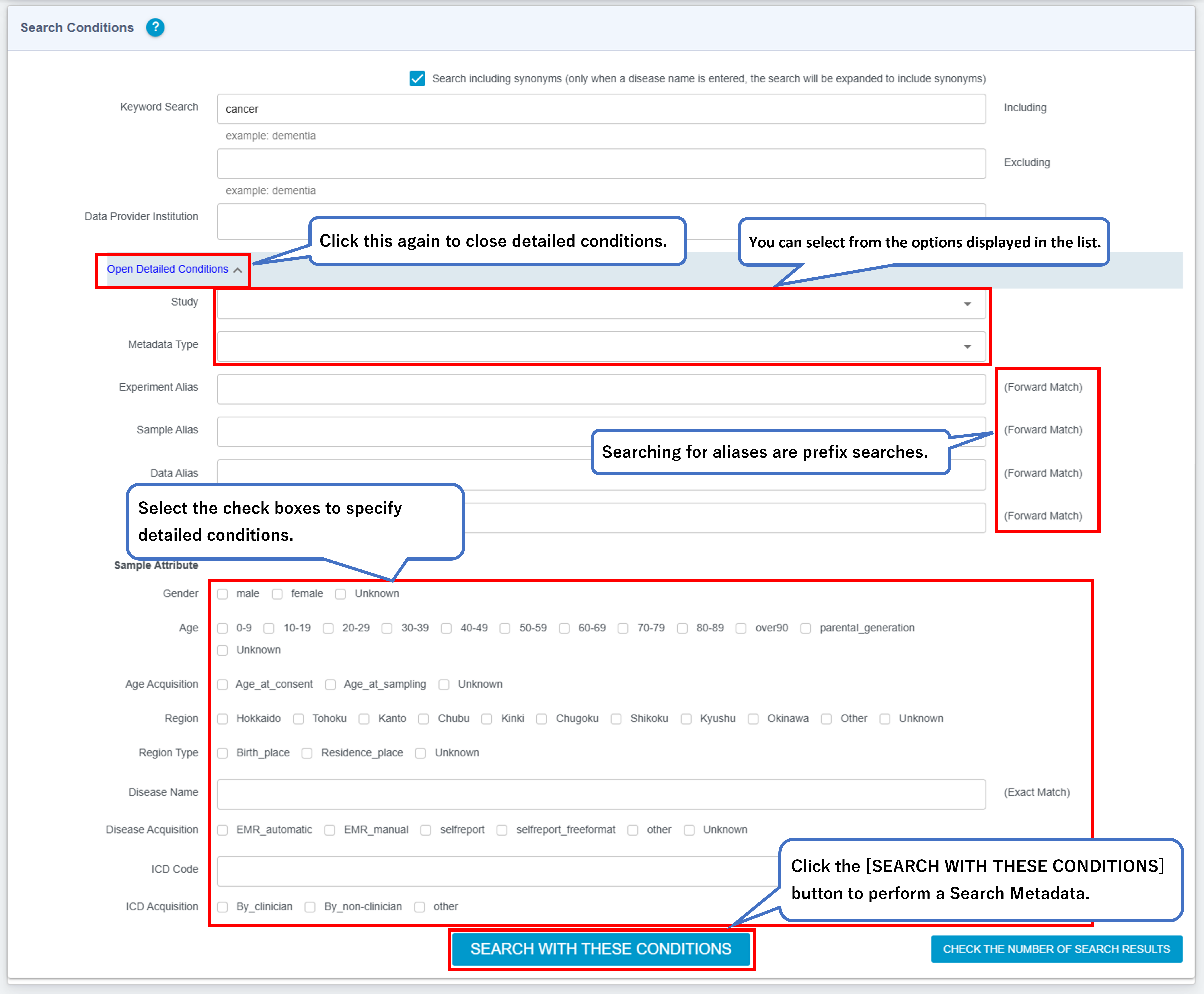Check the By_clinician checkbox
Viewport: 1204px width, 994px height.
tap(223, 907)
